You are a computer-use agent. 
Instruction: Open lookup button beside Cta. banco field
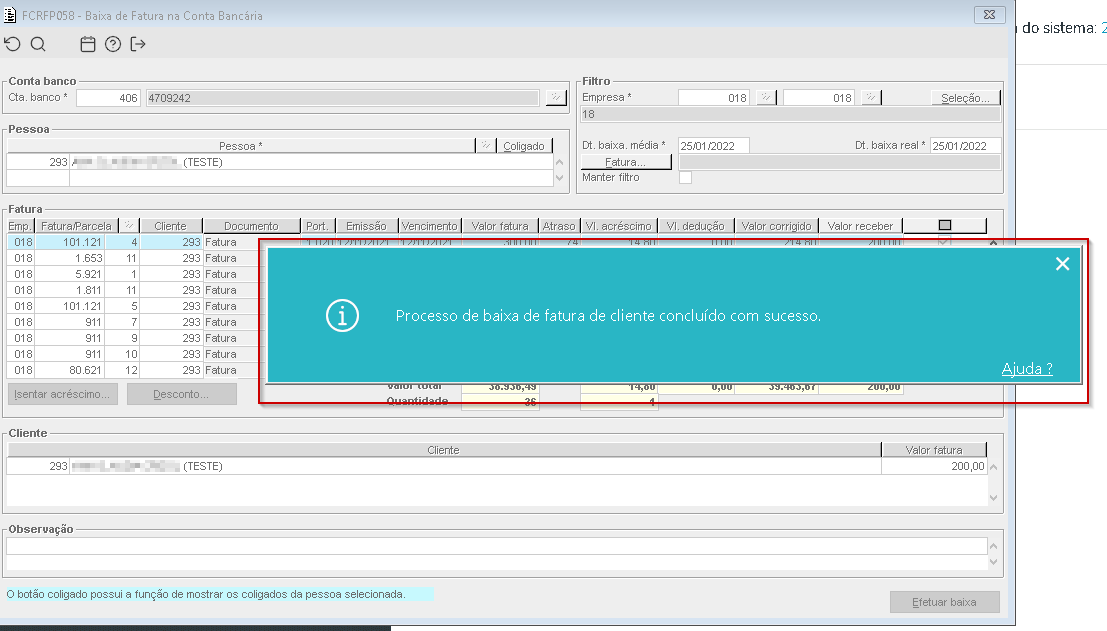(x=556, y=97)
